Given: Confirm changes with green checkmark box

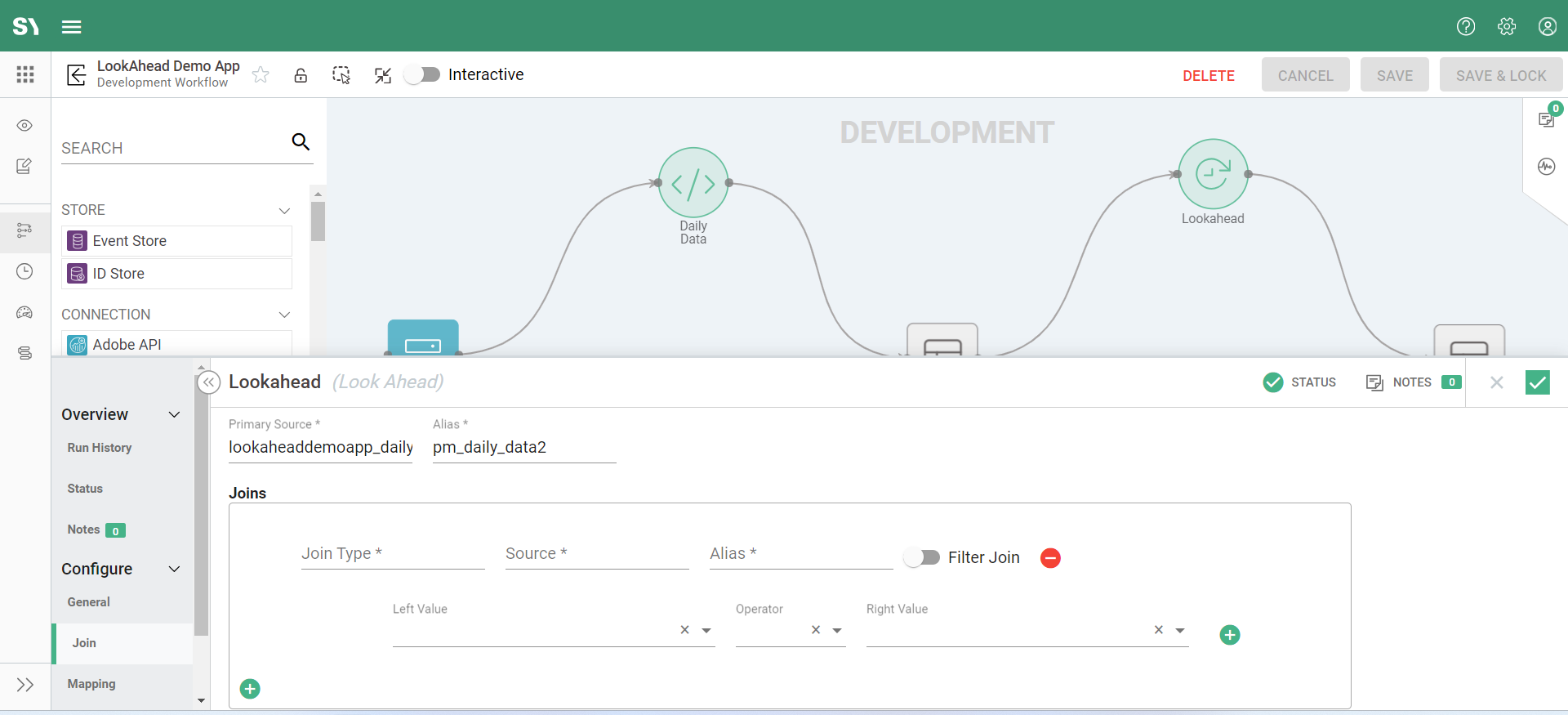Looking at the screenshot, I should pyautogui.click(x=1537, y=382).
